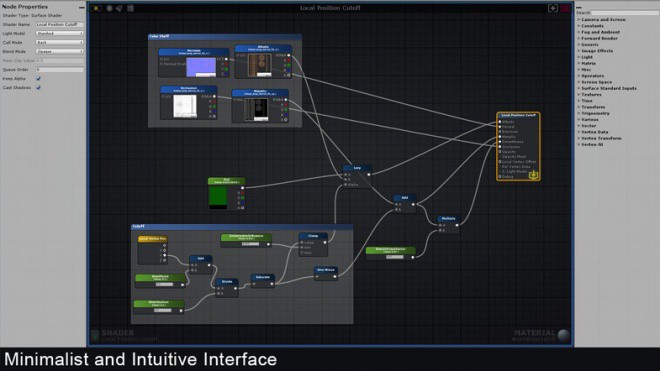Click the Shader Name input field
Image resolution: width=660 pixels, height=371 pixels.
pyautogui.click(x=59, y=24)
